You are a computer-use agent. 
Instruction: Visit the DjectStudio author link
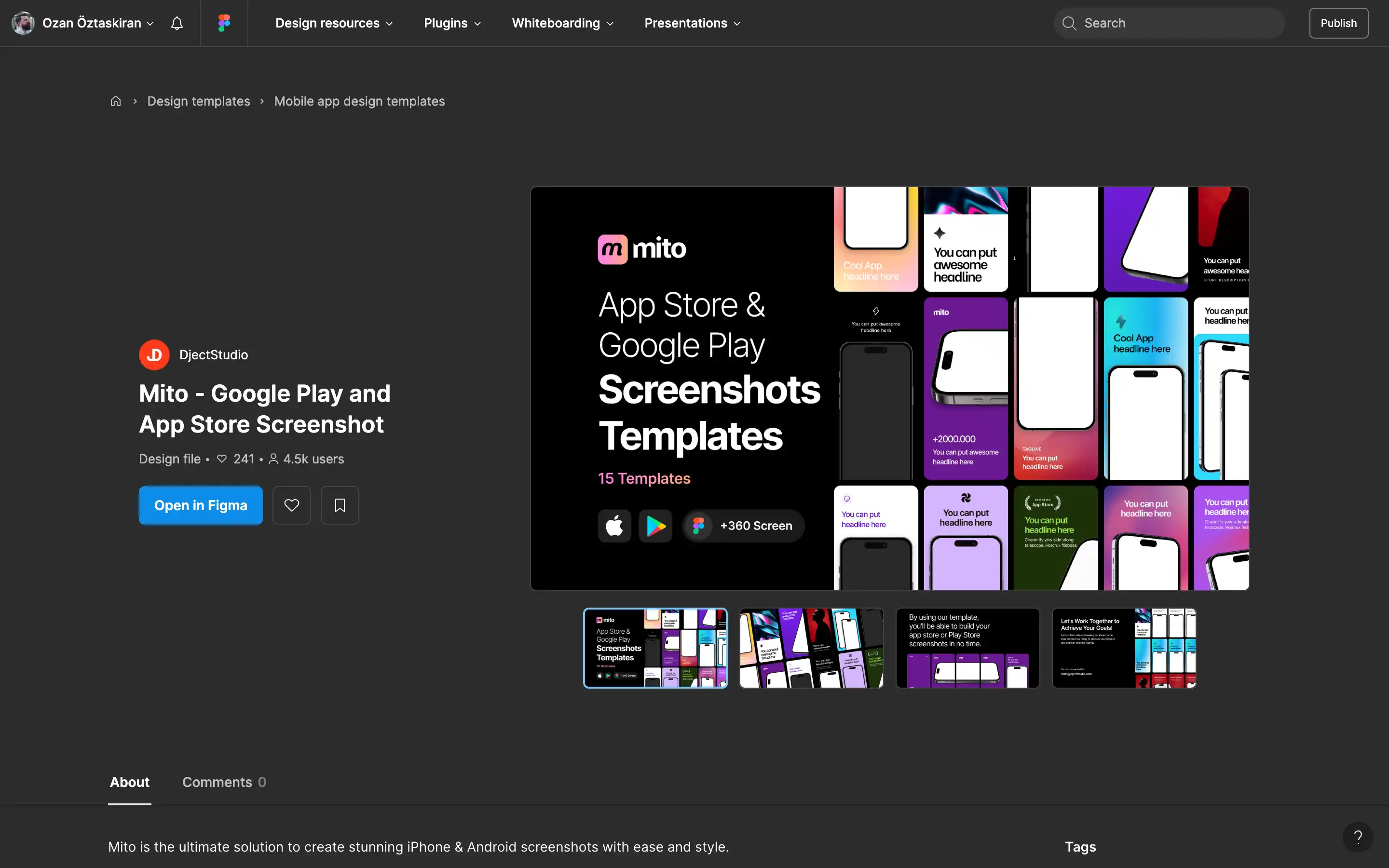[x=214, y=355]
